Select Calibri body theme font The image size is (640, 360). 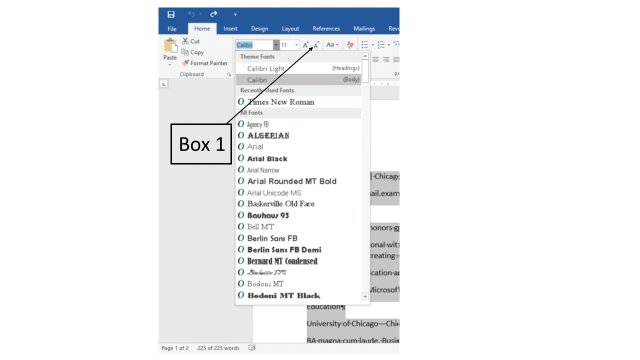tap(298, 80)
